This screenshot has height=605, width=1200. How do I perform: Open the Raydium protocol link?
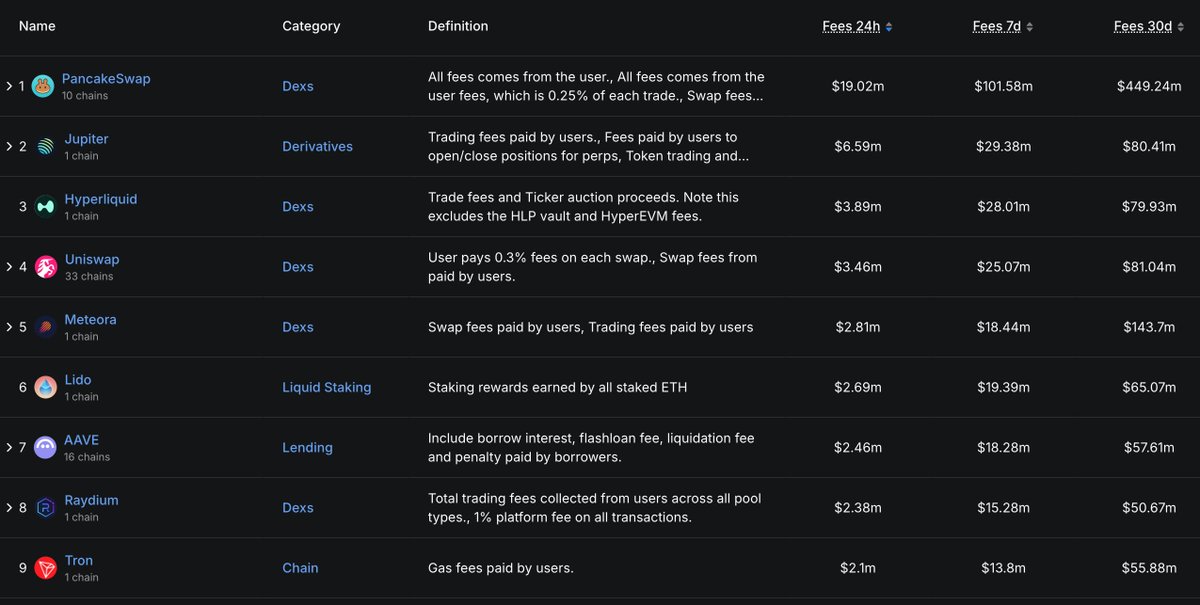[x=92, y=500]
